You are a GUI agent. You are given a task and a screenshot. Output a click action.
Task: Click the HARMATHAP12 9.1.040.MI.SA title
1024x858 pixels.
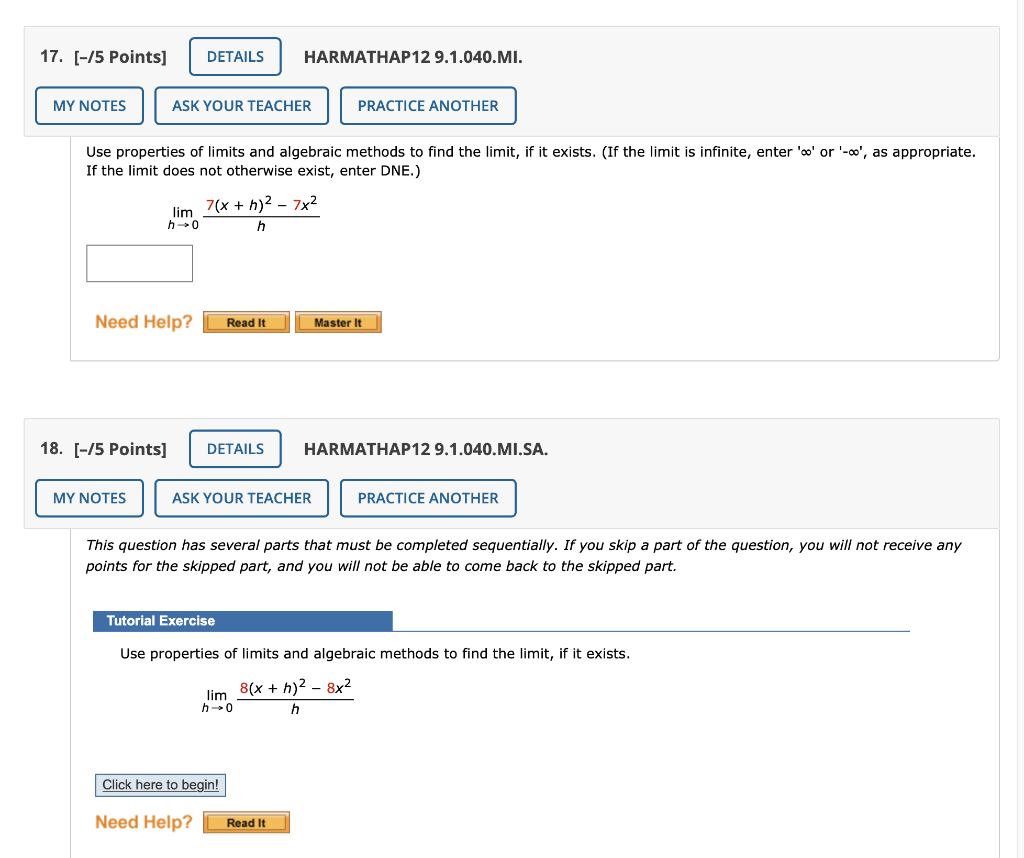pyautogui.click(x=425, y=449)
